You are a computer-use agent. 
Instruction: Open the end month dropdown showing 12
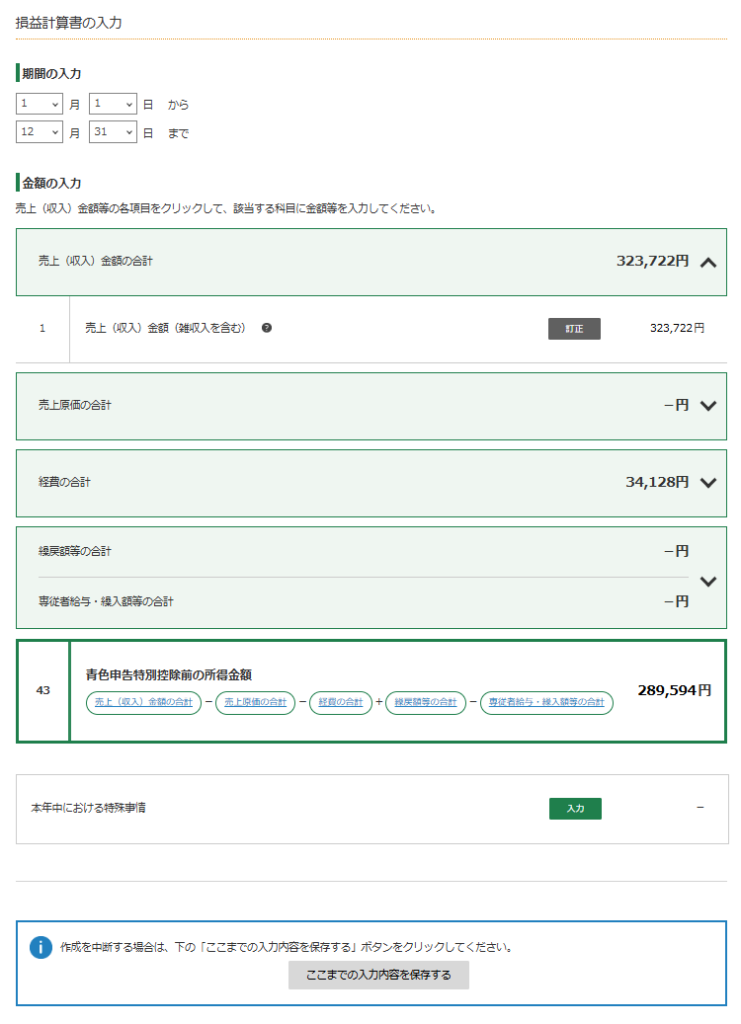[x=40, y=132]
